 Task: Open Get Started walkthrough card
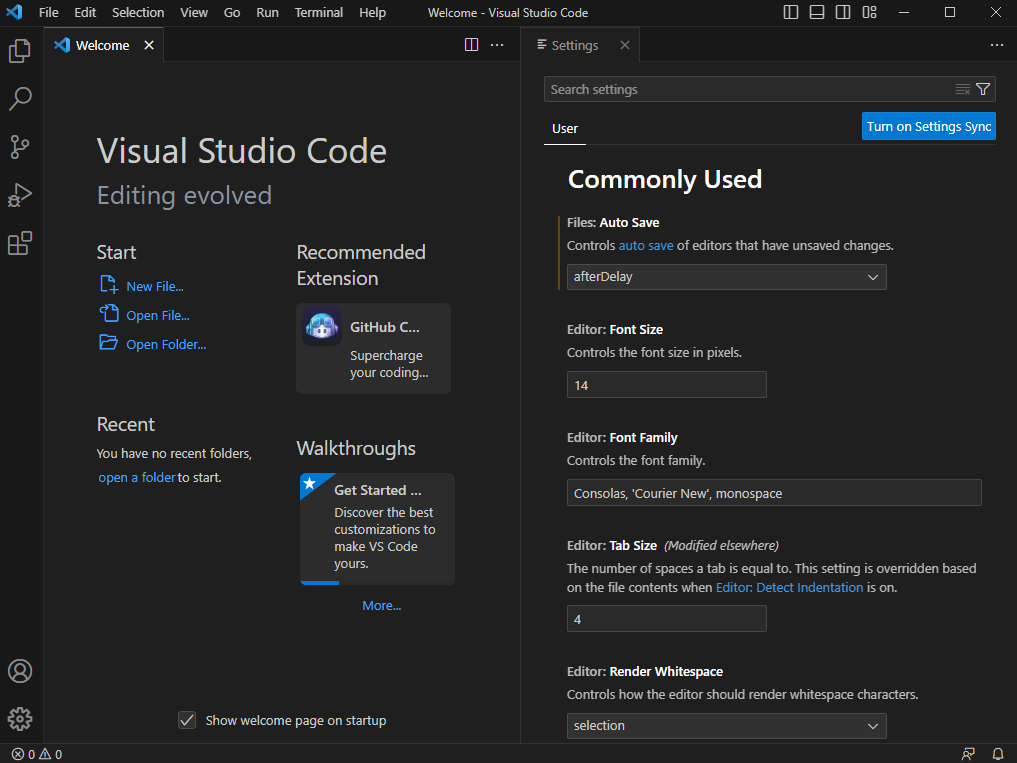coord(377,529)
